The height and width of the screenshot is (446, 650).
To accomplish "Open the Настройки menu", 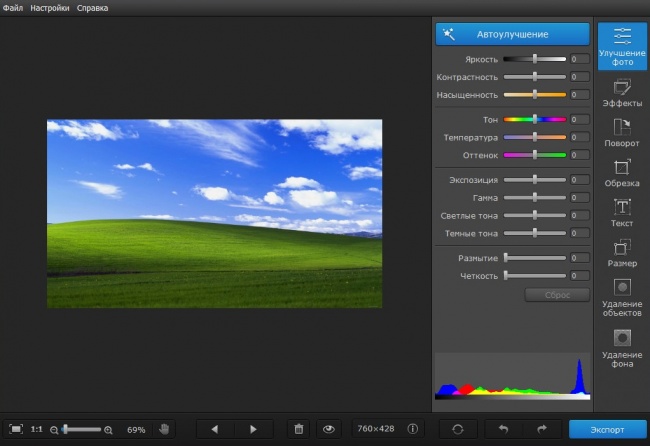I will [50, 8].
